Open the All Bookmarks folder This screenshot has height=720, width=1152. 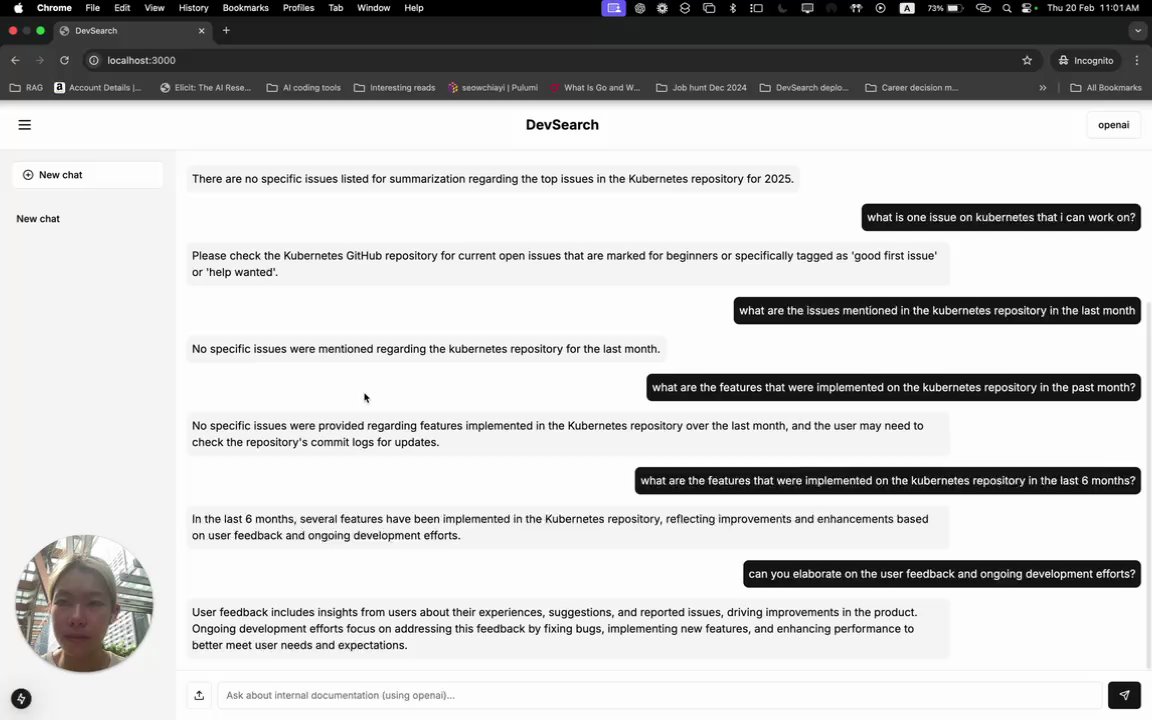coord(1106,87)
